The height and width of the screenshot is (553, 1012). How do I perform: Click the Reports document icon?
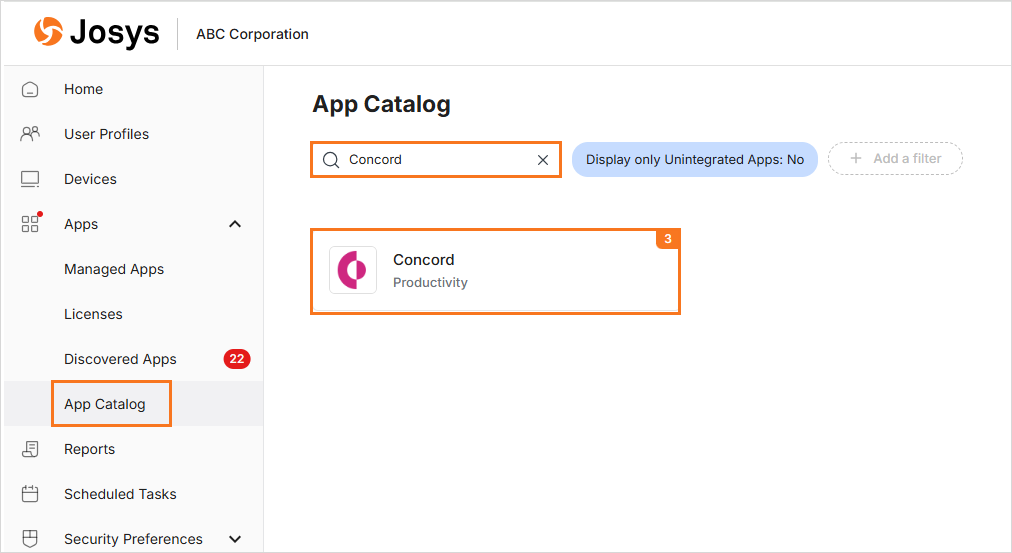(30, 449)
